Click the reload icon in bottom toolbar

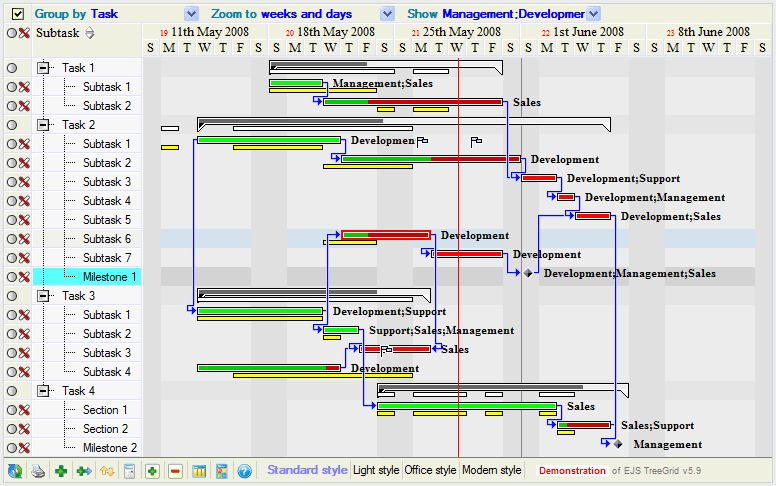14,471
